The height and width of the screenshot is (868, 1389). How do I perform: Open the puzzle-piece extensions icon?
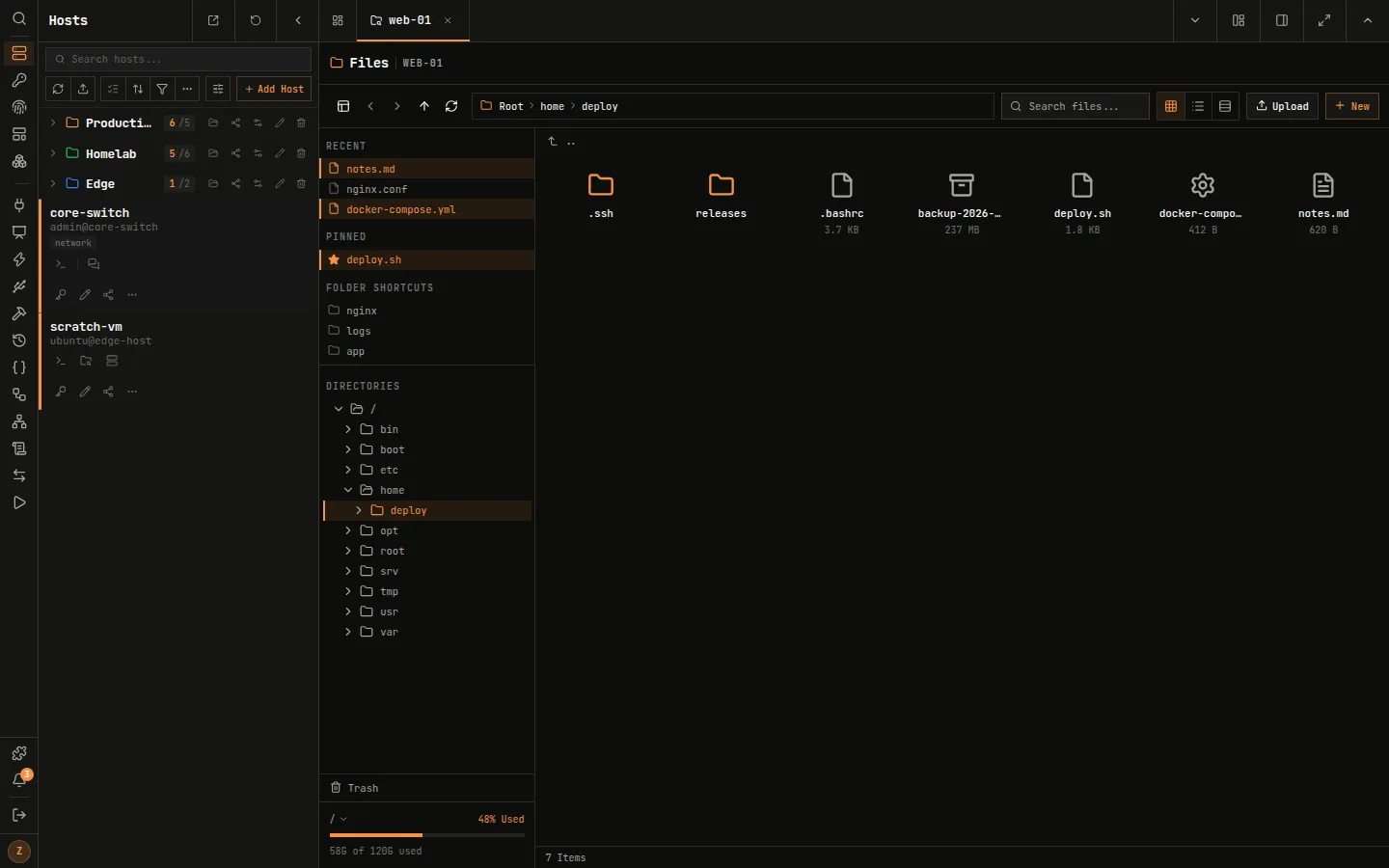[x=18, y=753]
